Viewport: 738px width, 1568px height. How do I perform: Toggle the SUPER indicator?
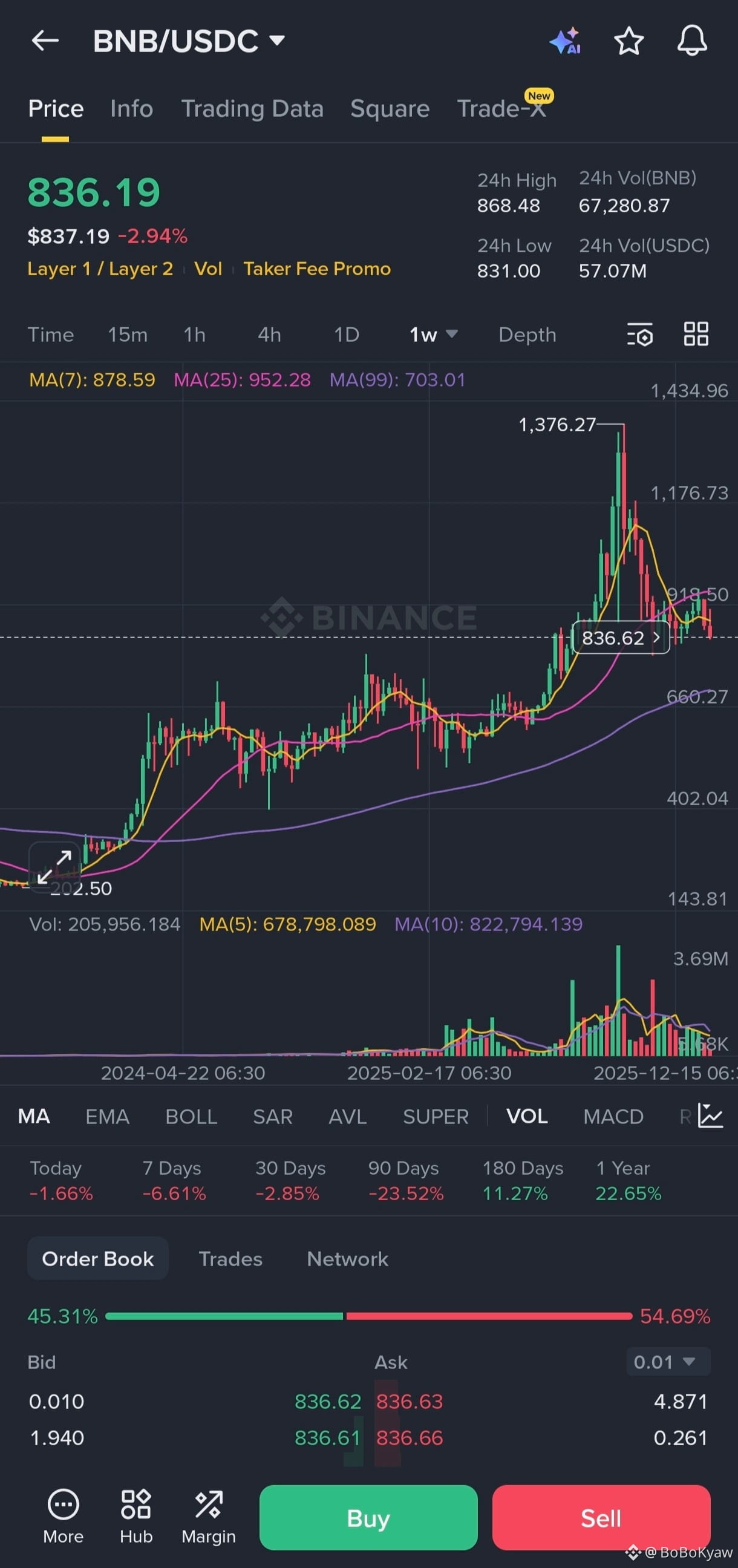pos(436,1116)
